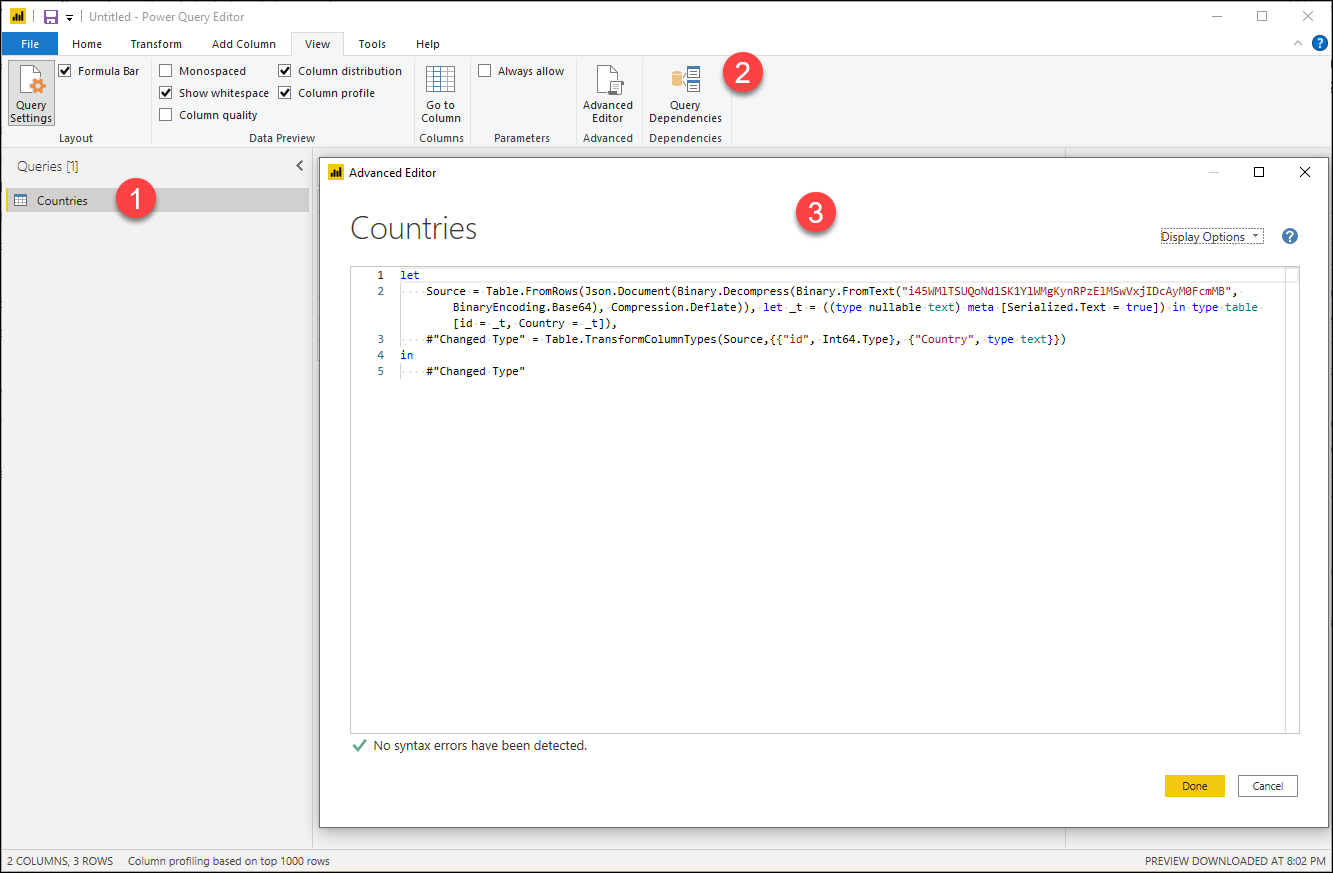Enable the Monospaced data preview option
Viewport: 1333px width, 873px height.
click(164, 70)
